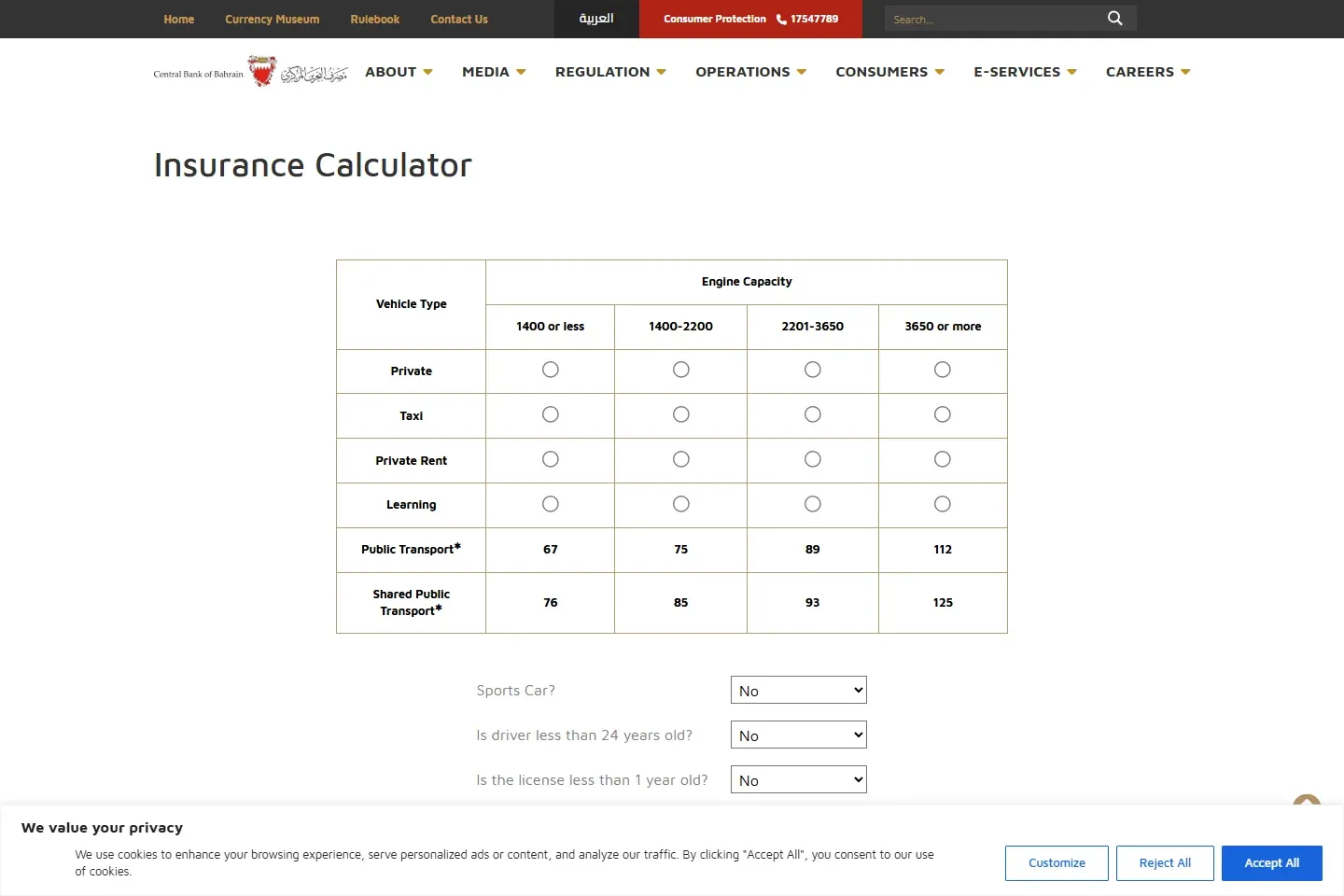Open the Rulebook link
This screenshot has width=1344, height=896.
[x=375, y=19]
